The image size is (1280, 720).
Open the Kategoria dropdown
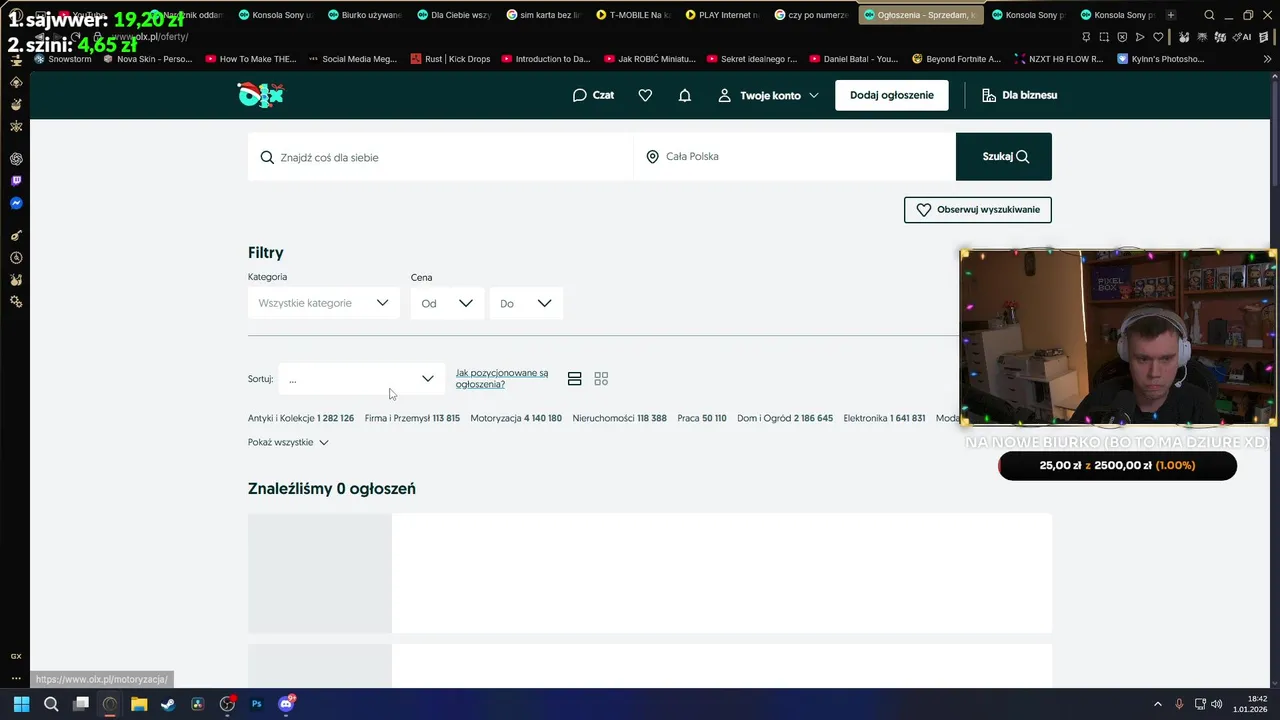pos(324,303)
